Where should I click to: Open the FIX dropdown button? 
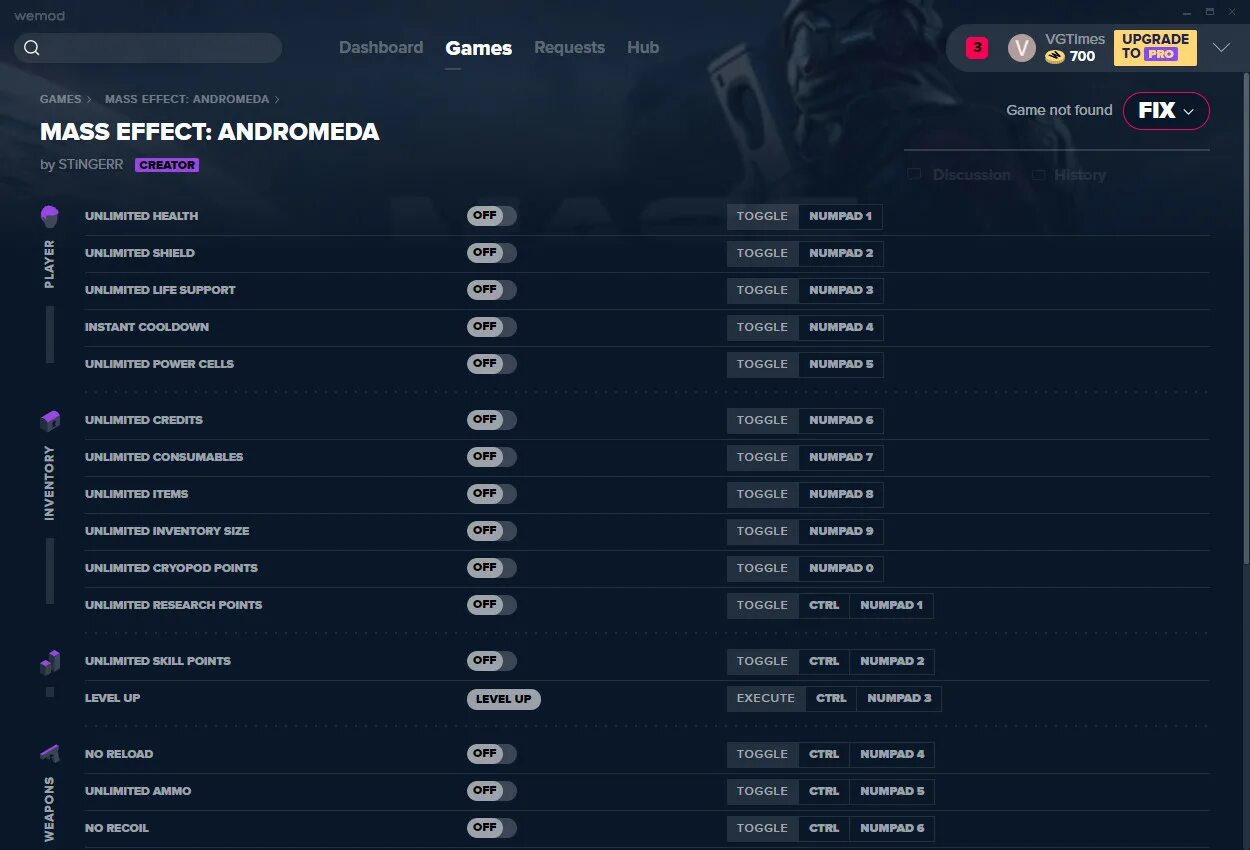pyautogui.click(x=1166, y=111)
